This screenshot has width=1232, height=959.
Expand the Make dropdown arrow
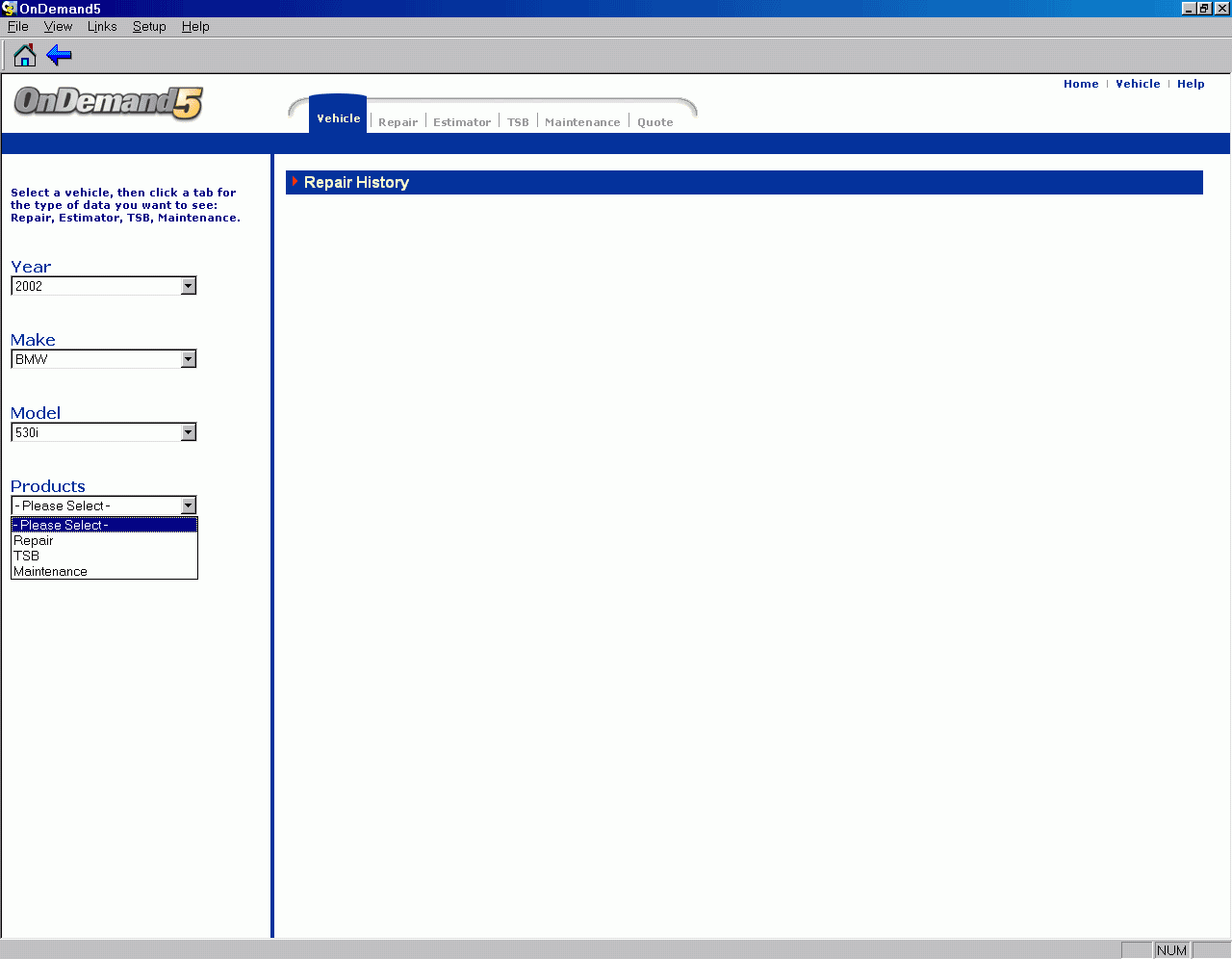click(x=189, y=359)
